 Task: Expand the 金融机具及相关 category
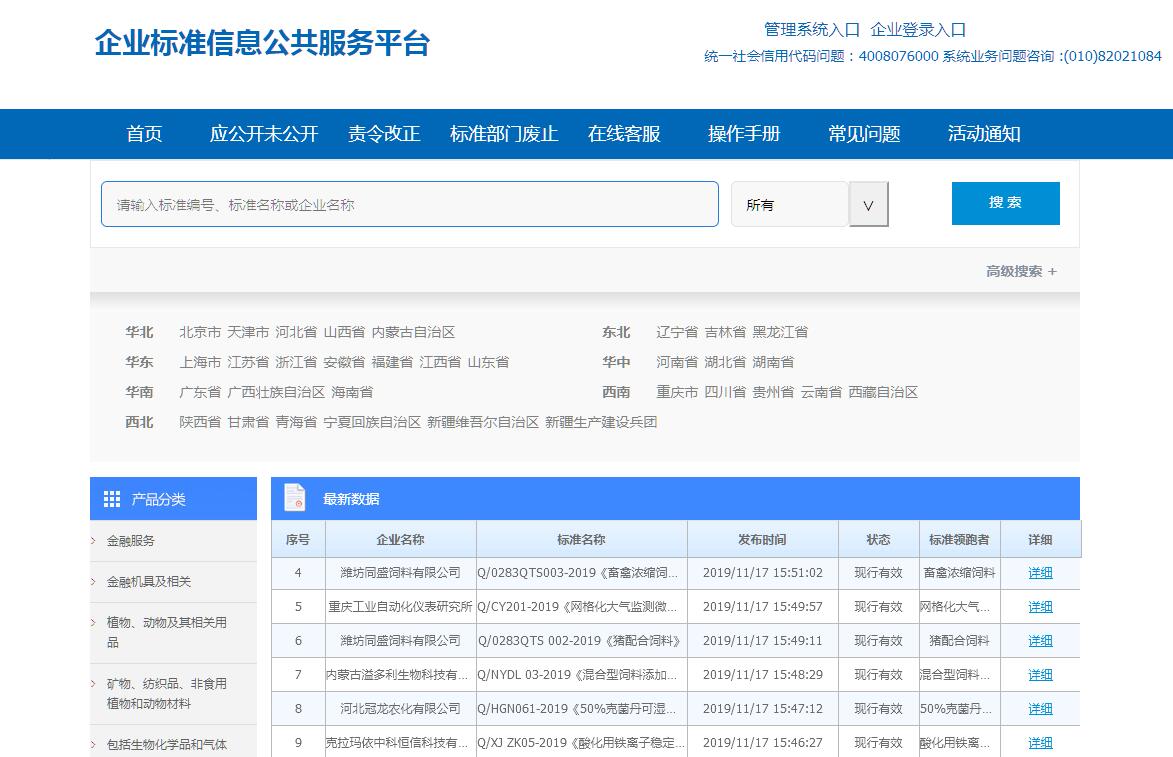click(148, 581)
